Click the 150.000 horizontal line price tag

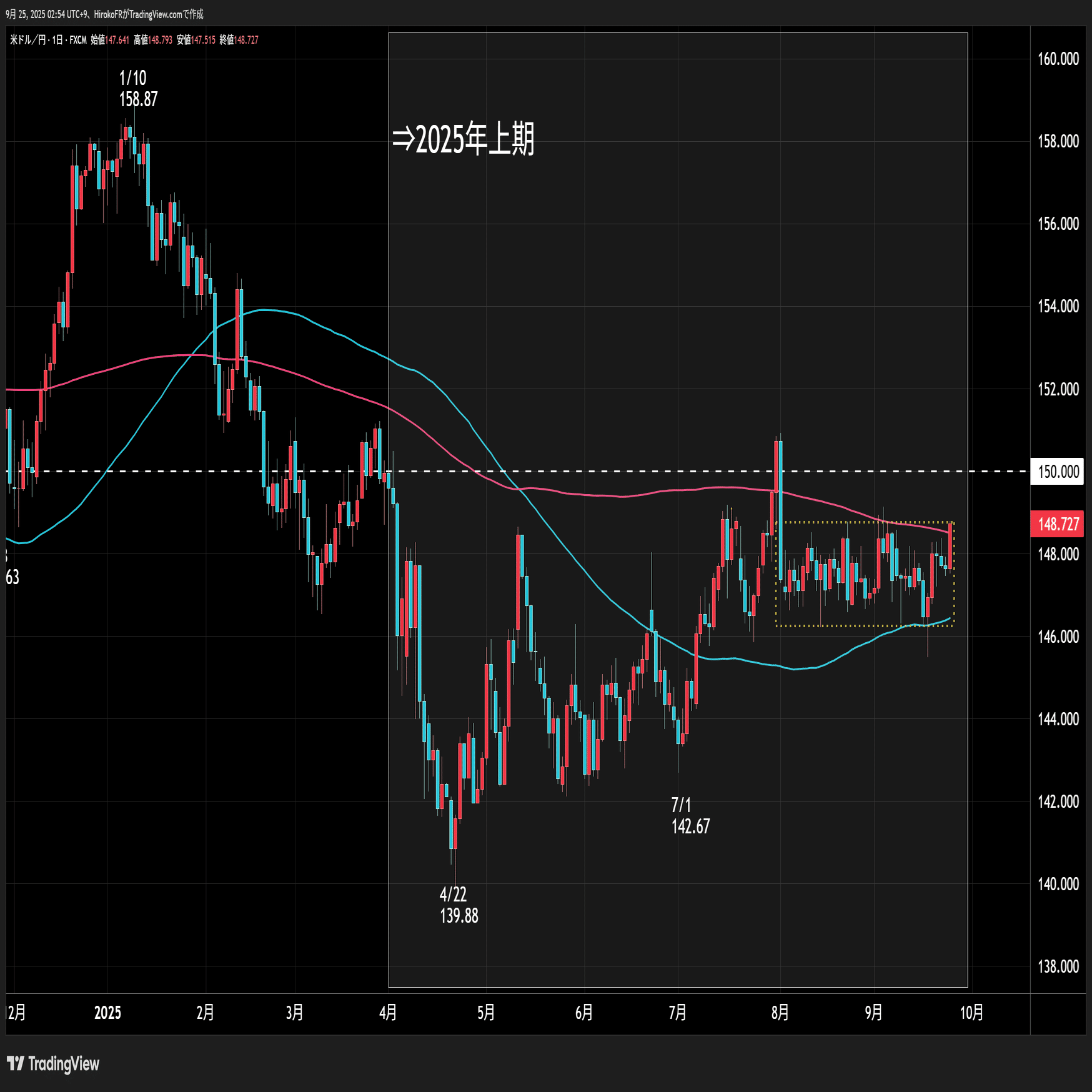1058,472
